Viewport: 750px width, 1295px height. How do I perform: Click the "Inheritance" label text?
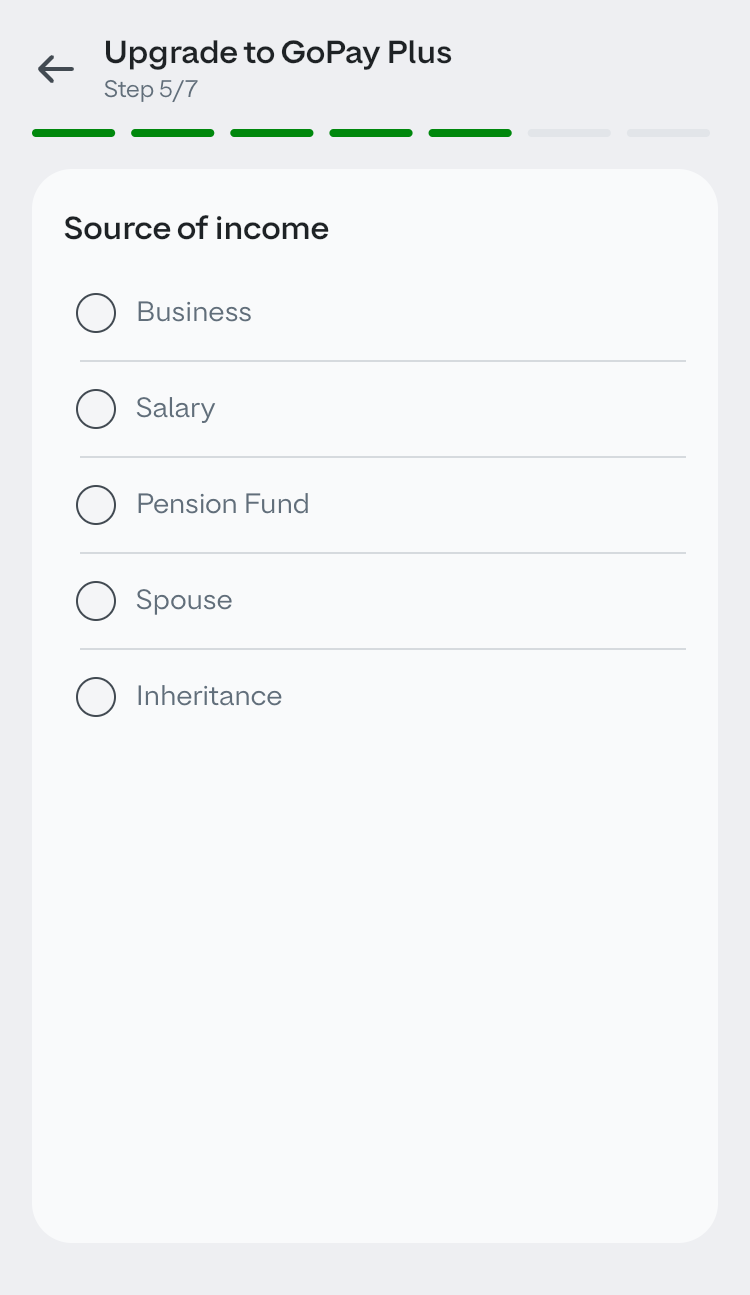(x=209, y=696)
